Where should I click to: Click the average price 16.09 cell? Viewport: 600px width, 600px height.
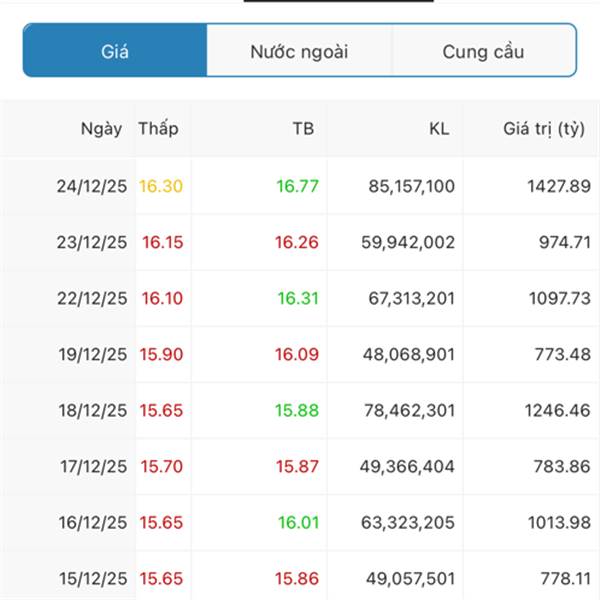point(295,354)
